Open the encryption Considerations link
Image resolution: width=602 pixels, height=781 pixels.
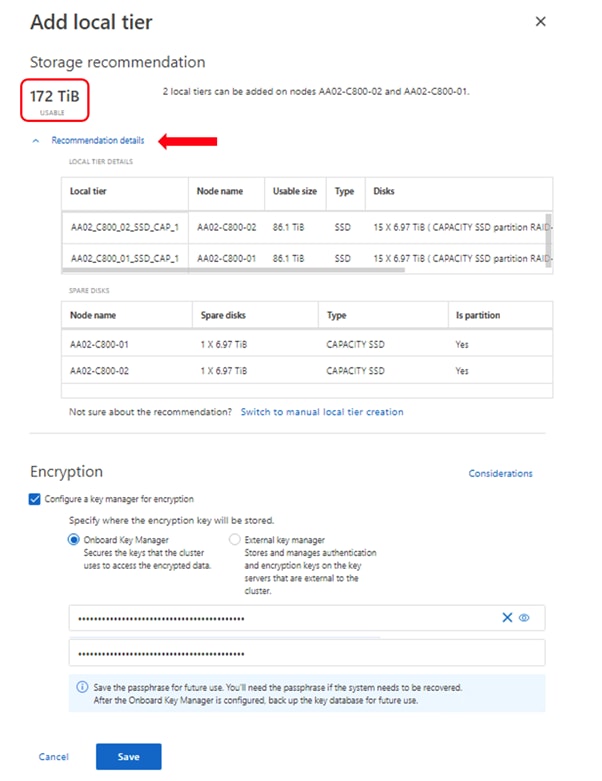500,473
